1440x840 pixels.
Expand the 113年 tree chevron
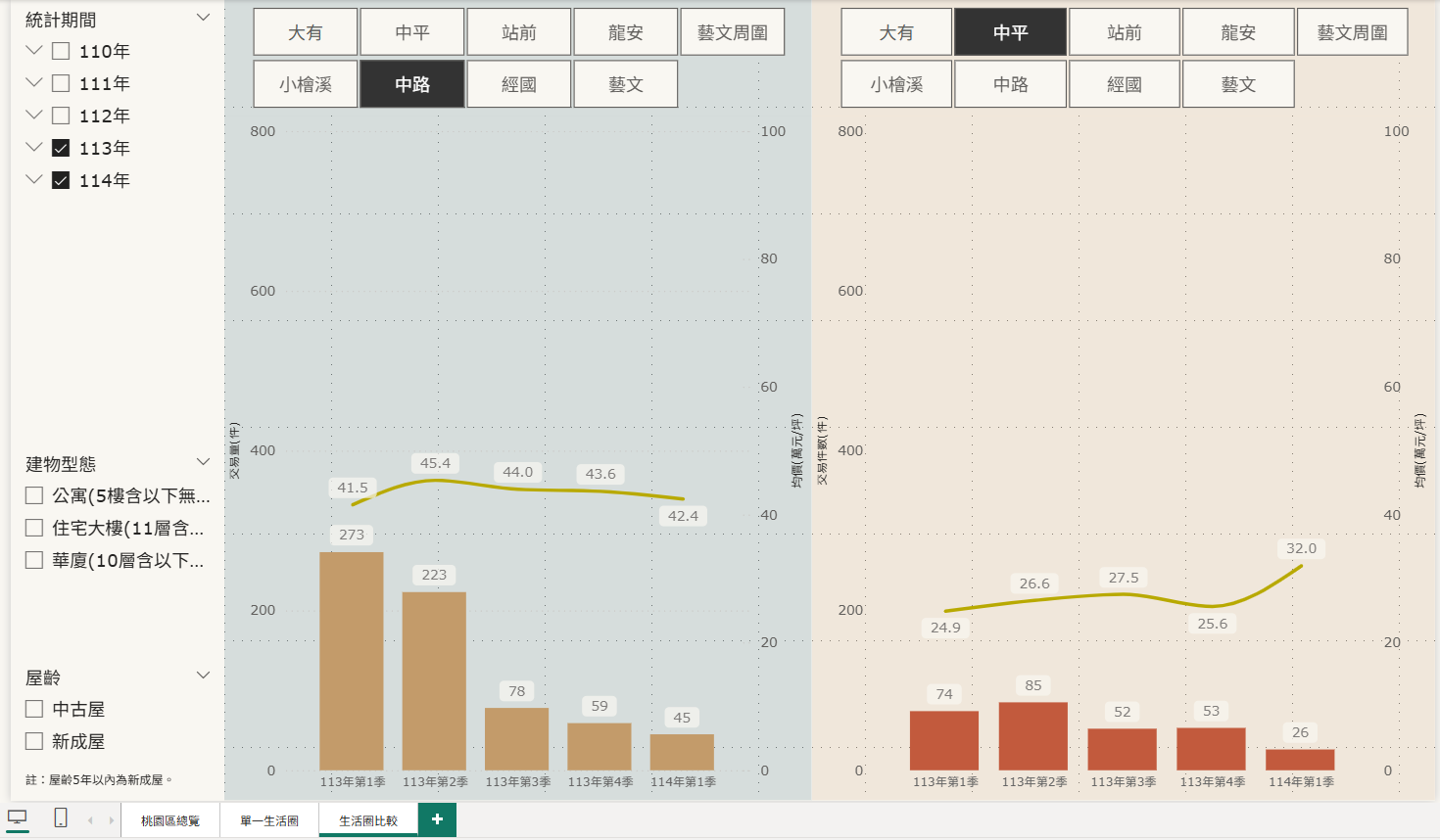(x=34, y=148)
